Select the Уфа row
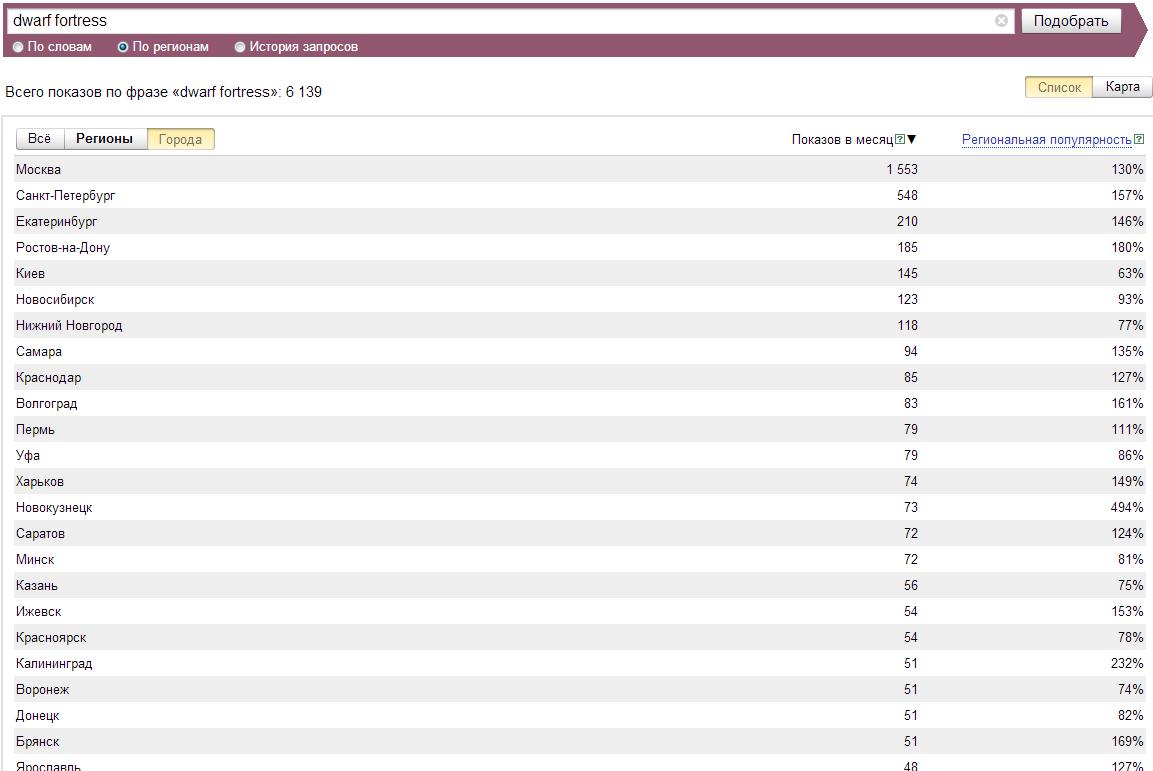1153x771 pixels. coord(579,455)
